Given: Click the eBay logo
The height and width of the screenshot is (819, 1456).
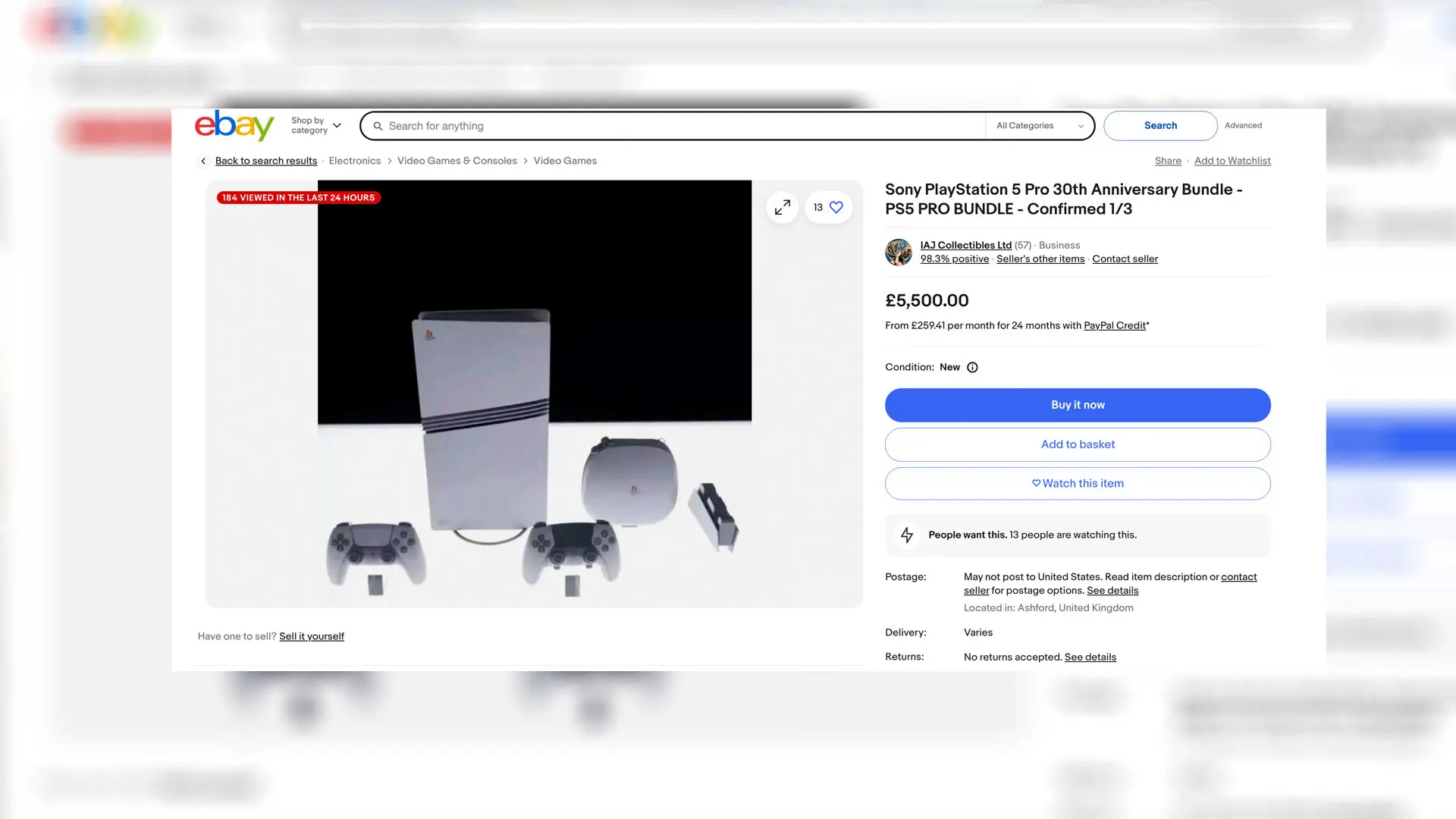Looking at the screenshot, I should point(234,125).
